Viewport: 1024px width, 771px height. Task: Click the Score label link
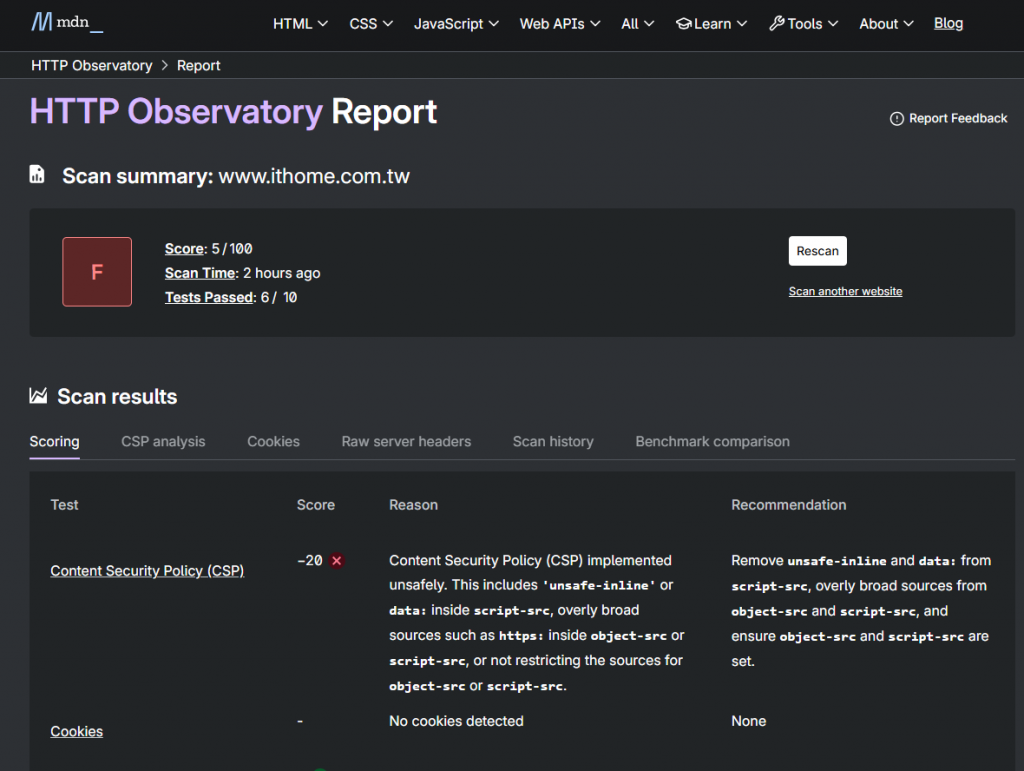[184, 249]
